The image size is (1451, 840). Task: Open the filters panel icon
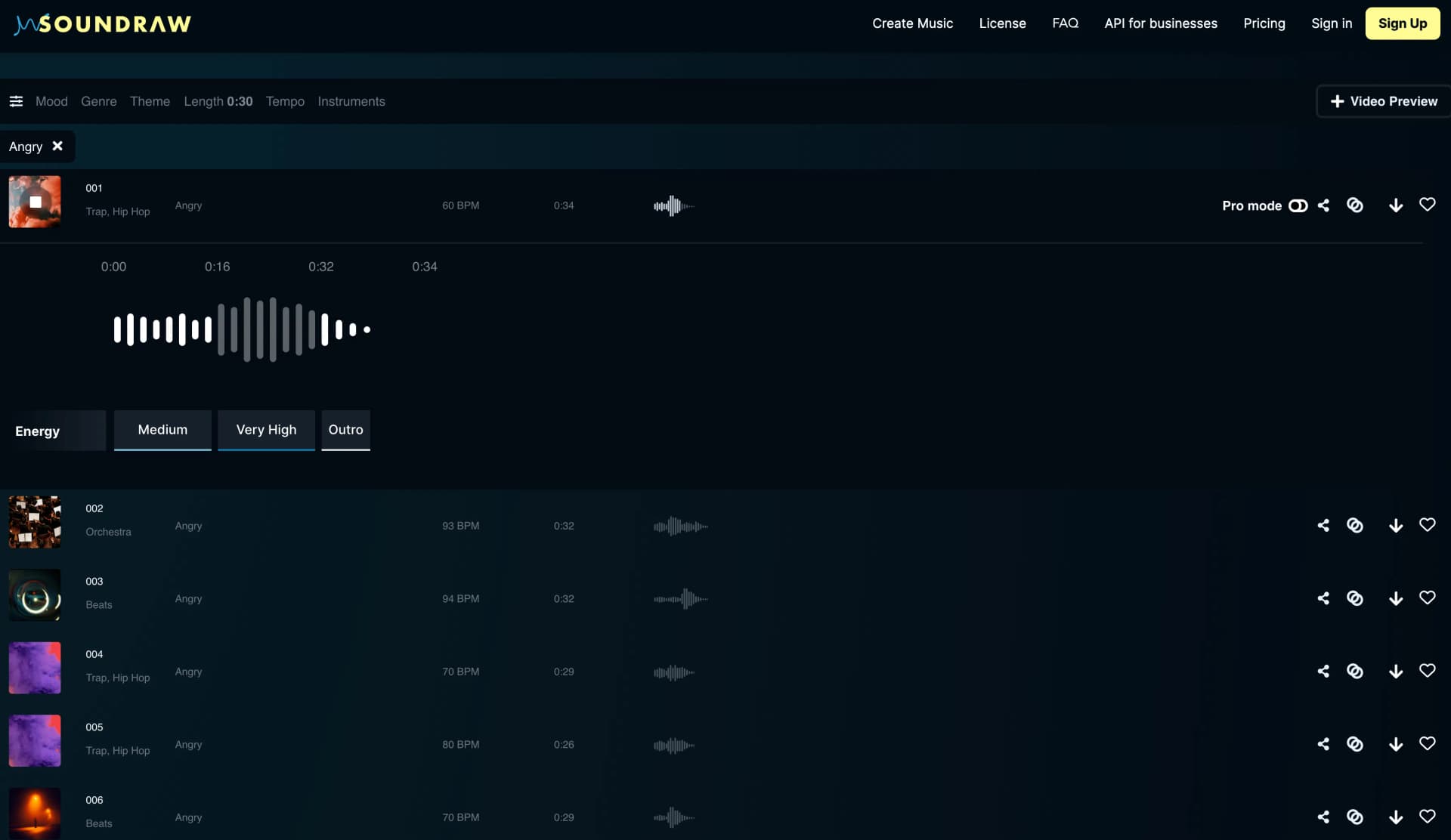(17, 100)
